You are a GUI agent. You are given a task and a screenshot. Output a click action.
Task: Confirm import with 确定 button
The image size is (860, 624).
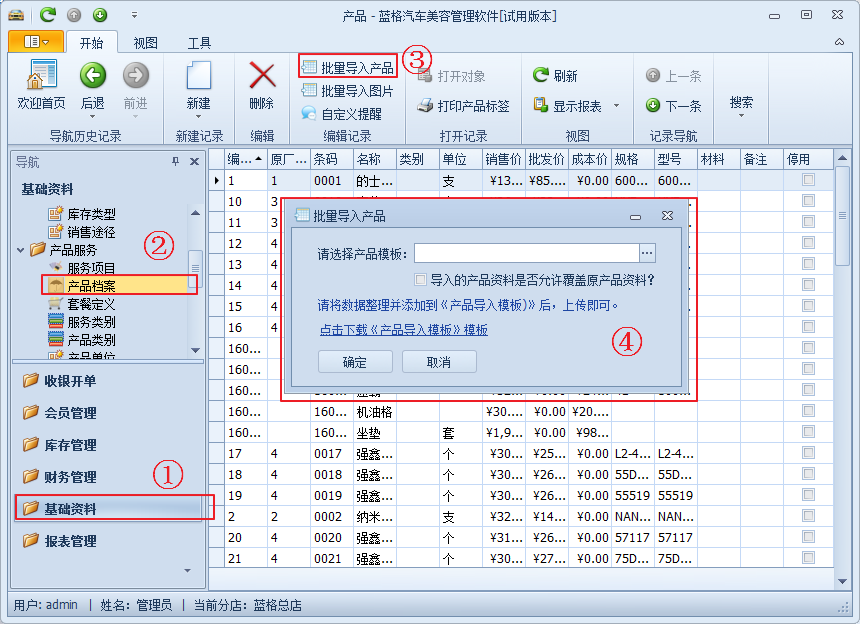pyautogui.click(x=355, y=362)
